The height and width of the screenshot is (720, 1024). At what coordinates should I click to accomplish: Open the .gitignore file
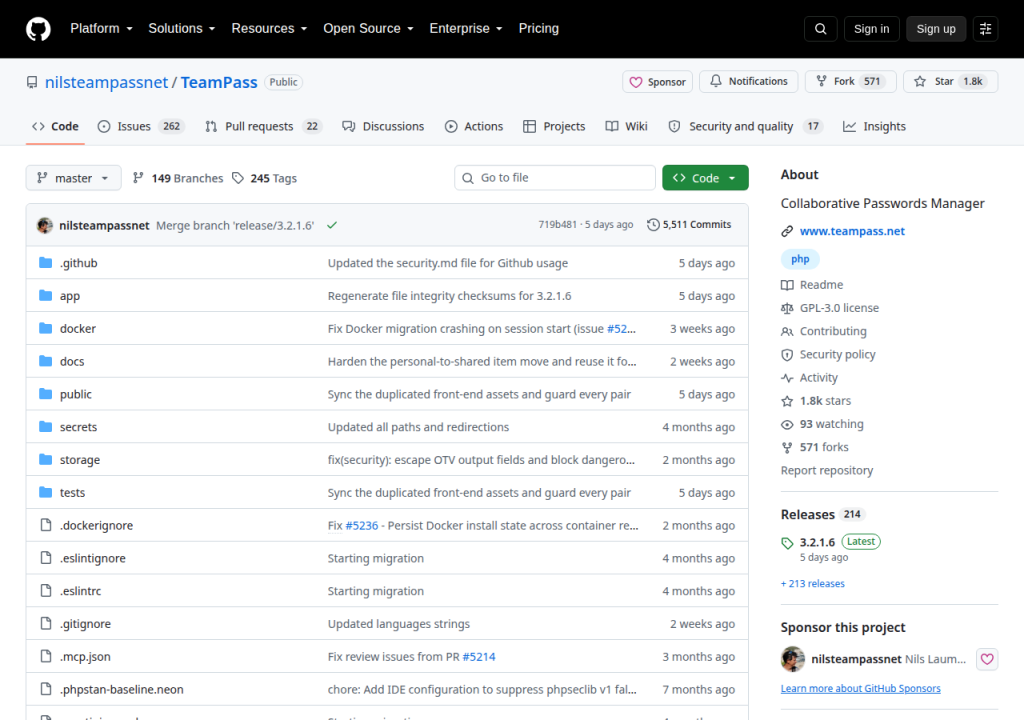click(x=86, y=624)
